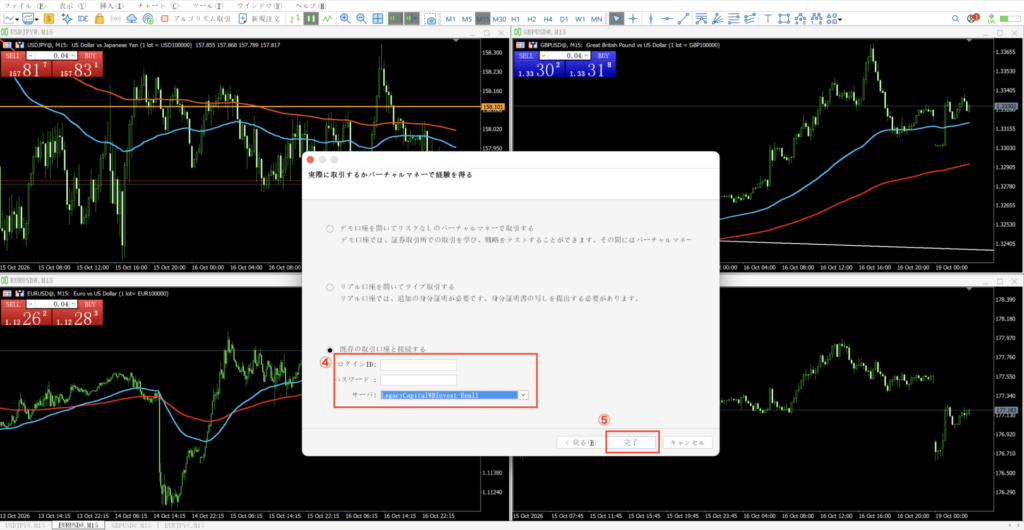Open the ヘルプ menu
The width and height of the screenshot is (1024, 530).
pyautogui.click(x=311, y=5)
